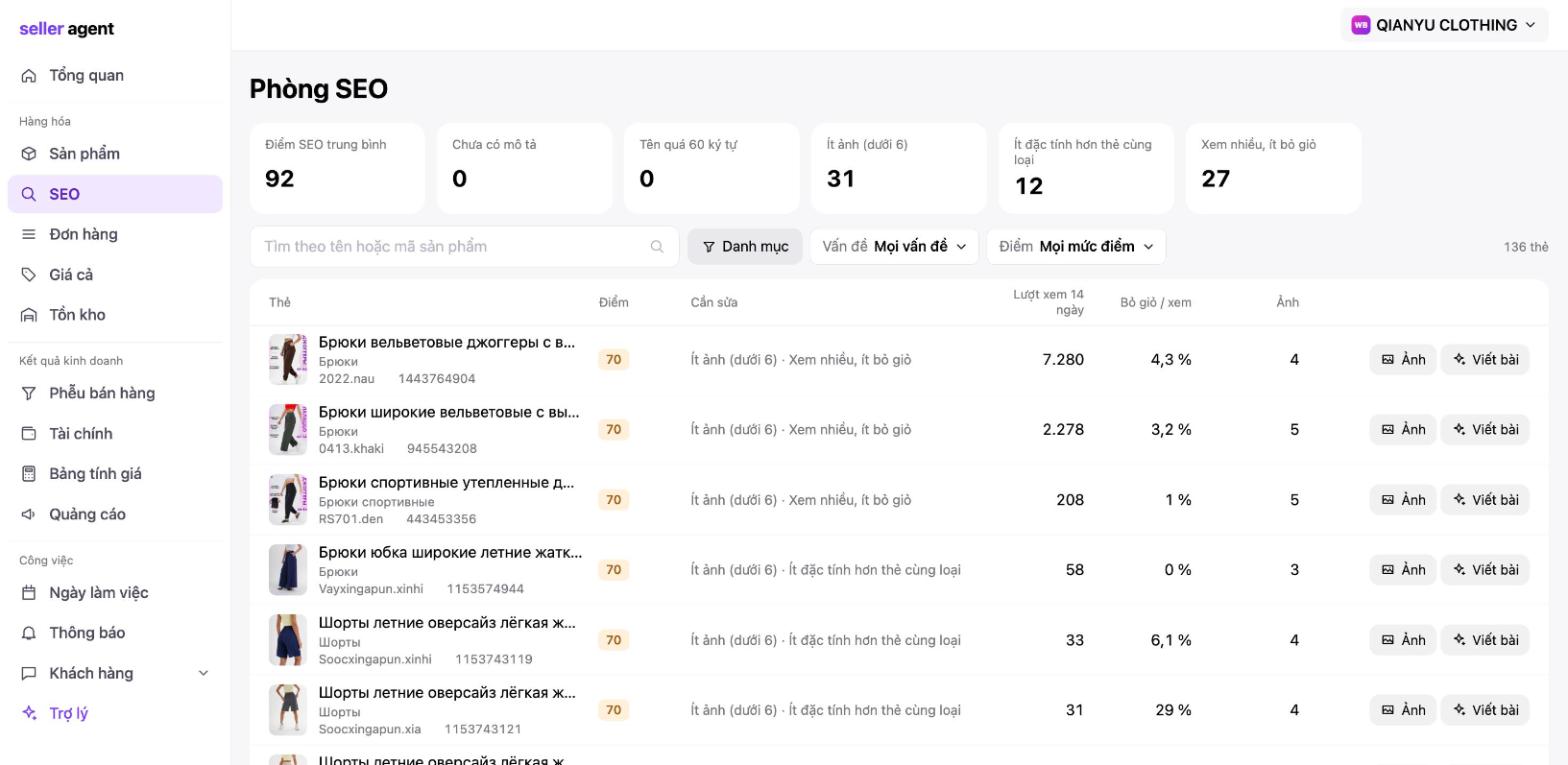Open Tài chính menu item
The height and width of the screenshot is (765, 1568).
click(115, 434)
